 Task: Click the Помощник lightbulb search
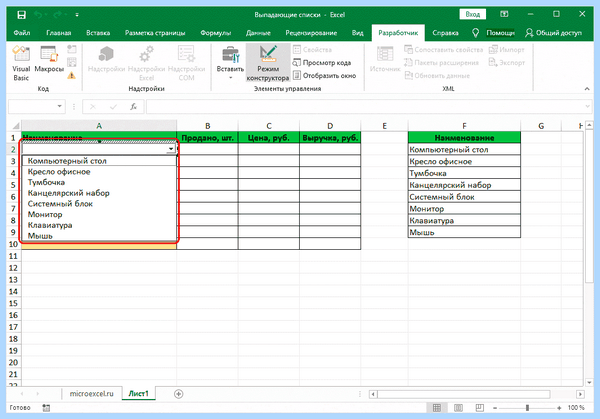coord(493,33)
